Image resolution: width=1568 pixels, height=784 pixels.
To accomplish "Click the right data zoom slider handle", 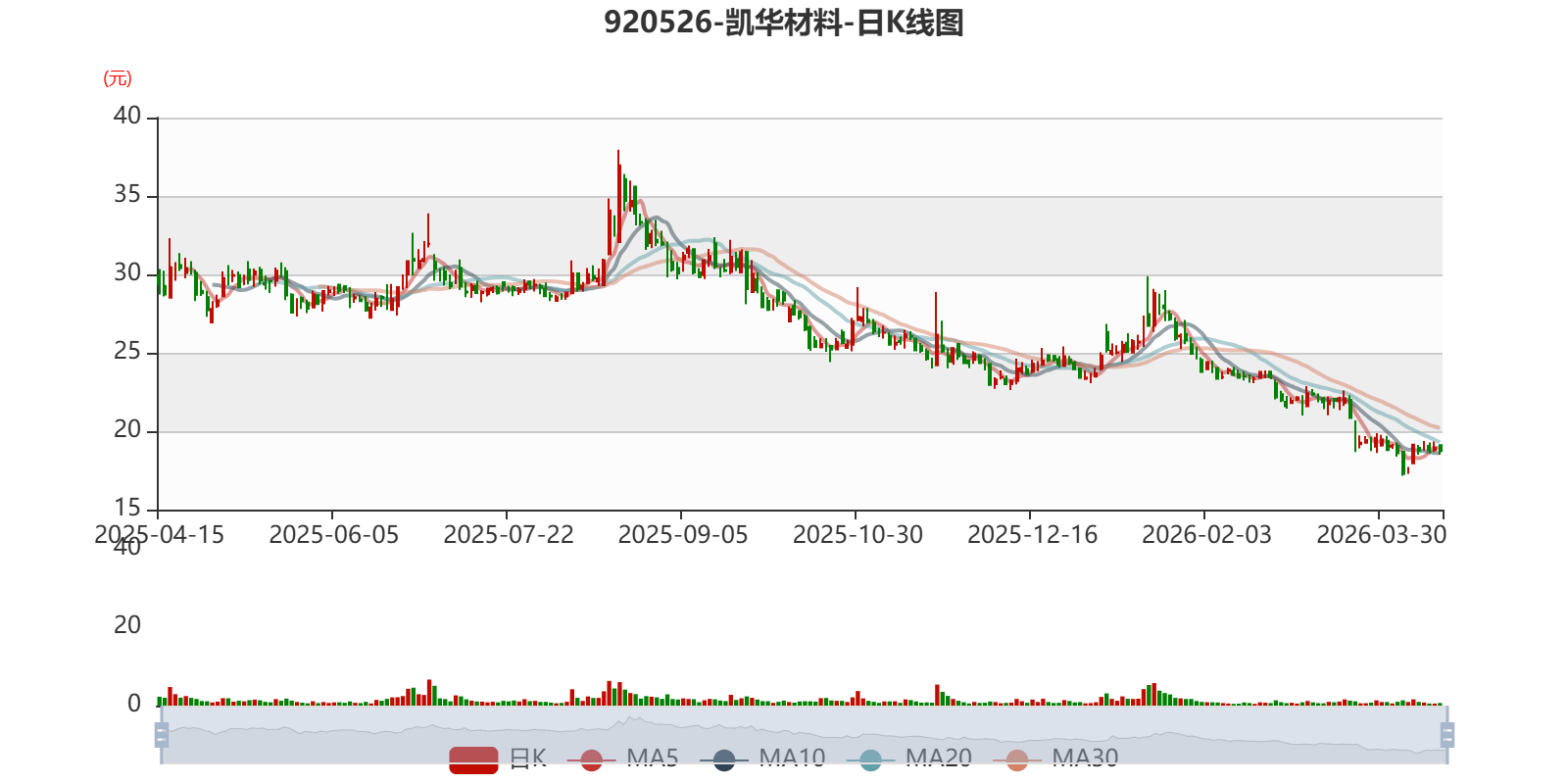I will 1447,735.
